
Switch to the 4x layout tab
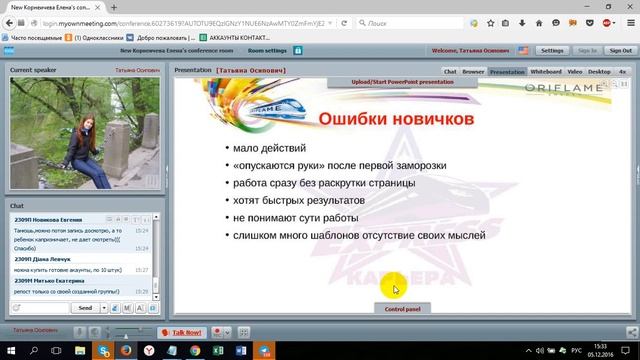point(622,71)
